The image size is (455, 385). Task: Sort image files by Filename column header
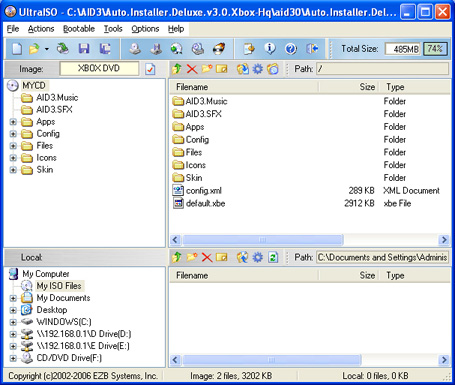tap(244, 87)
